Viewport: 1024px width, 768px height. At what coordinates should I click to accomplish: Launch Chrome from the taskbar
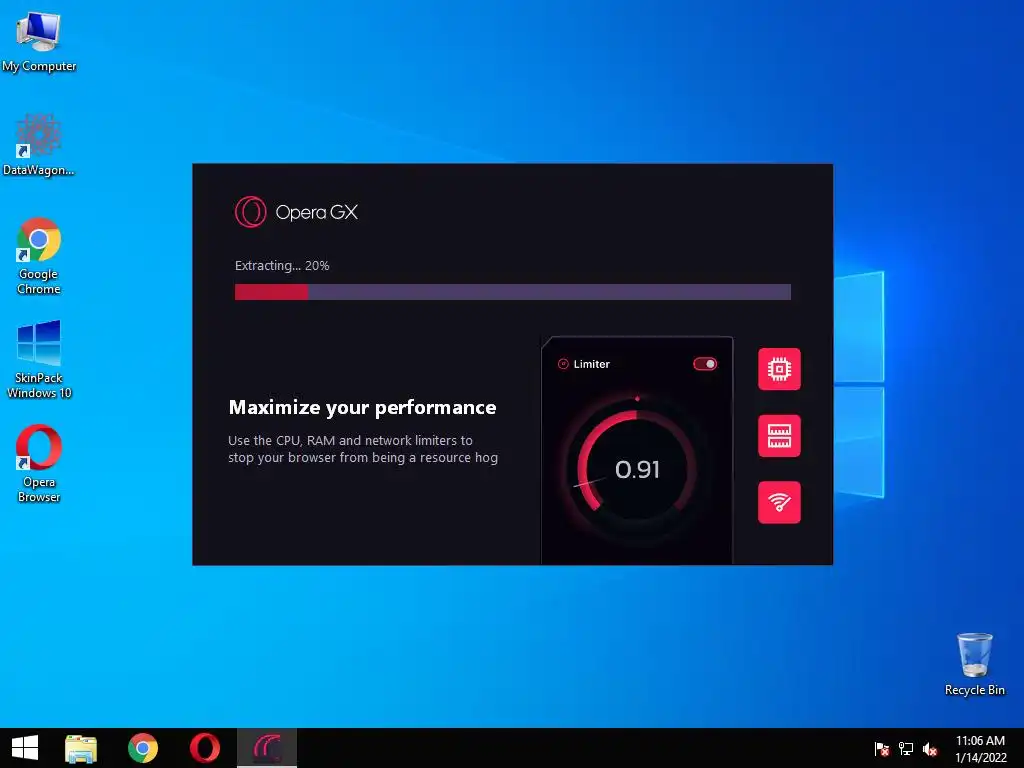(143, 748)
